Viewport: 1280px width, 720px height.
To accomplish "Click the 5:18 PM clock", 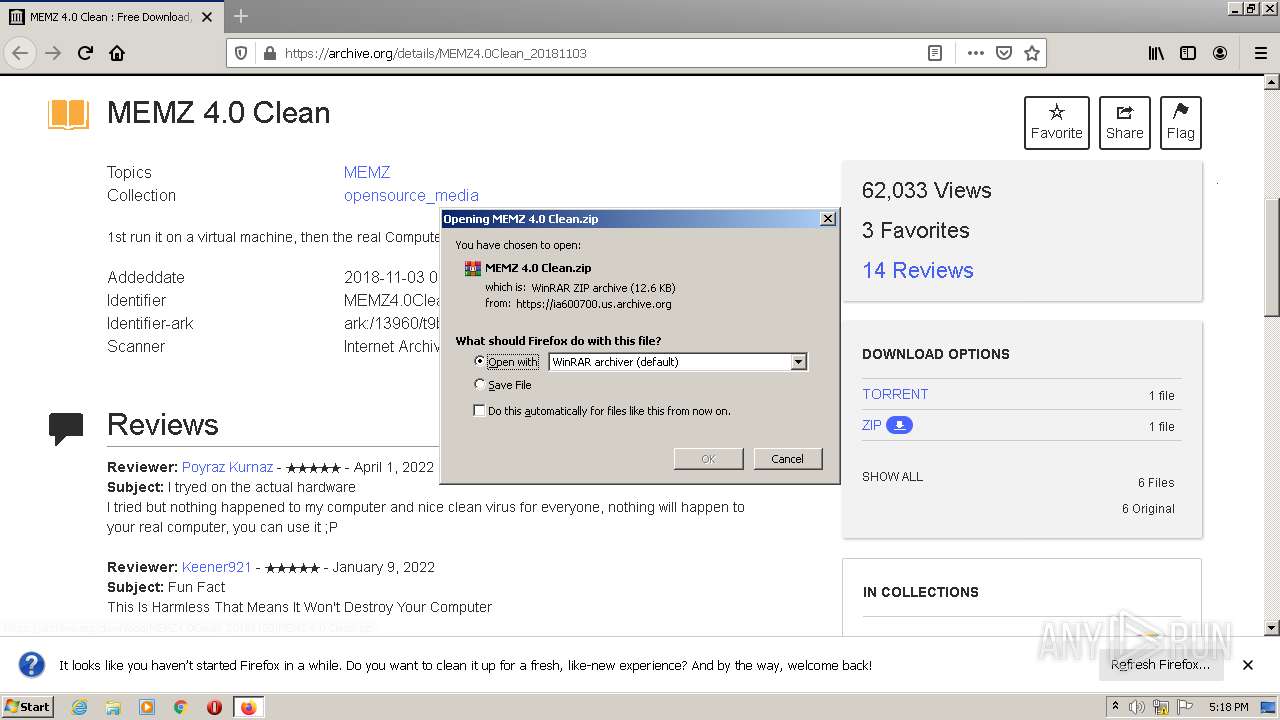I will click(1228, 707).
